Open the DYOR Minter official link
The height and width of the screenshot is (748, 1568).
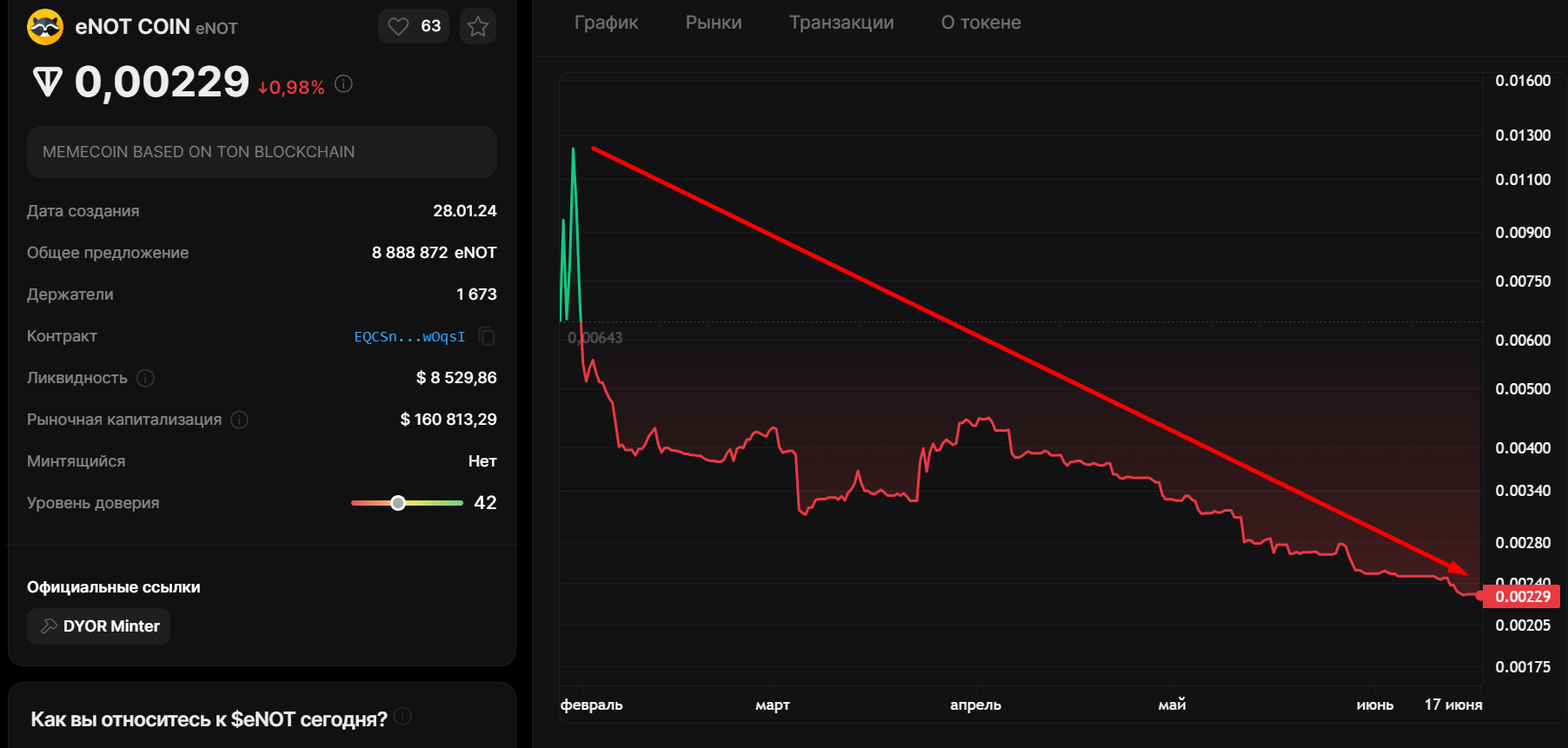(98, 626)
